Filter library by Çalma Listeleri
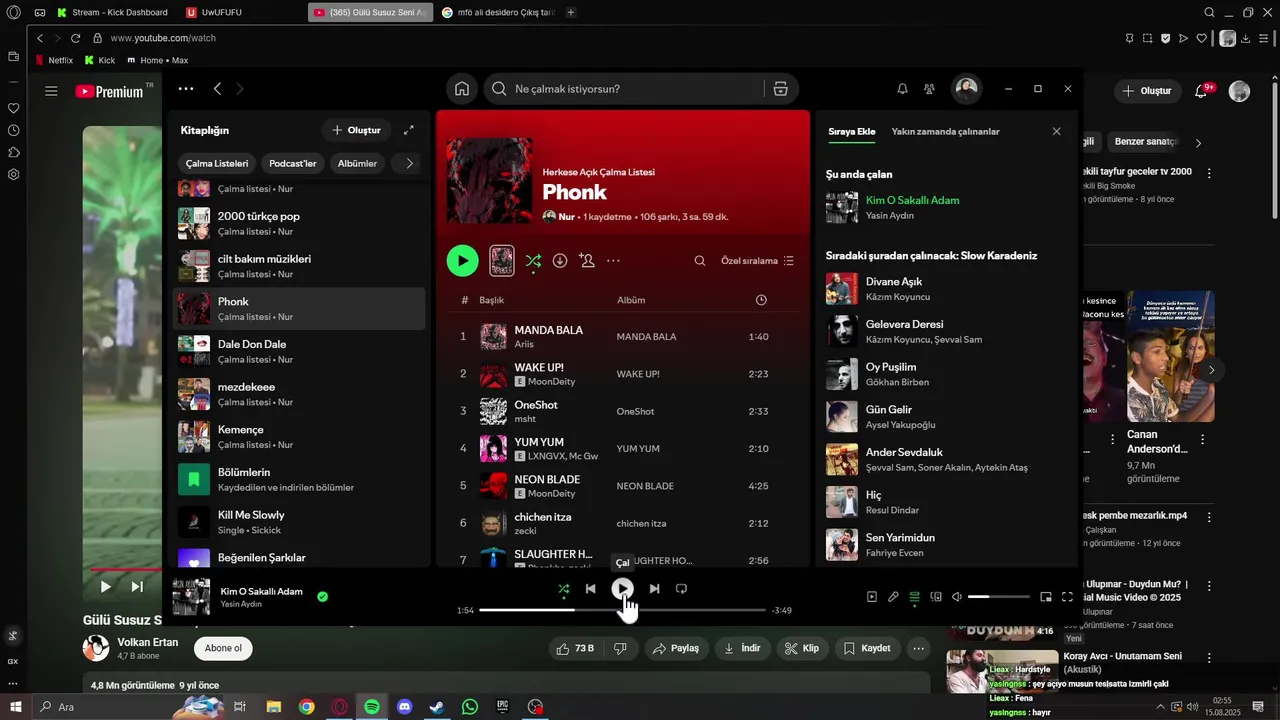 [217, 163]
